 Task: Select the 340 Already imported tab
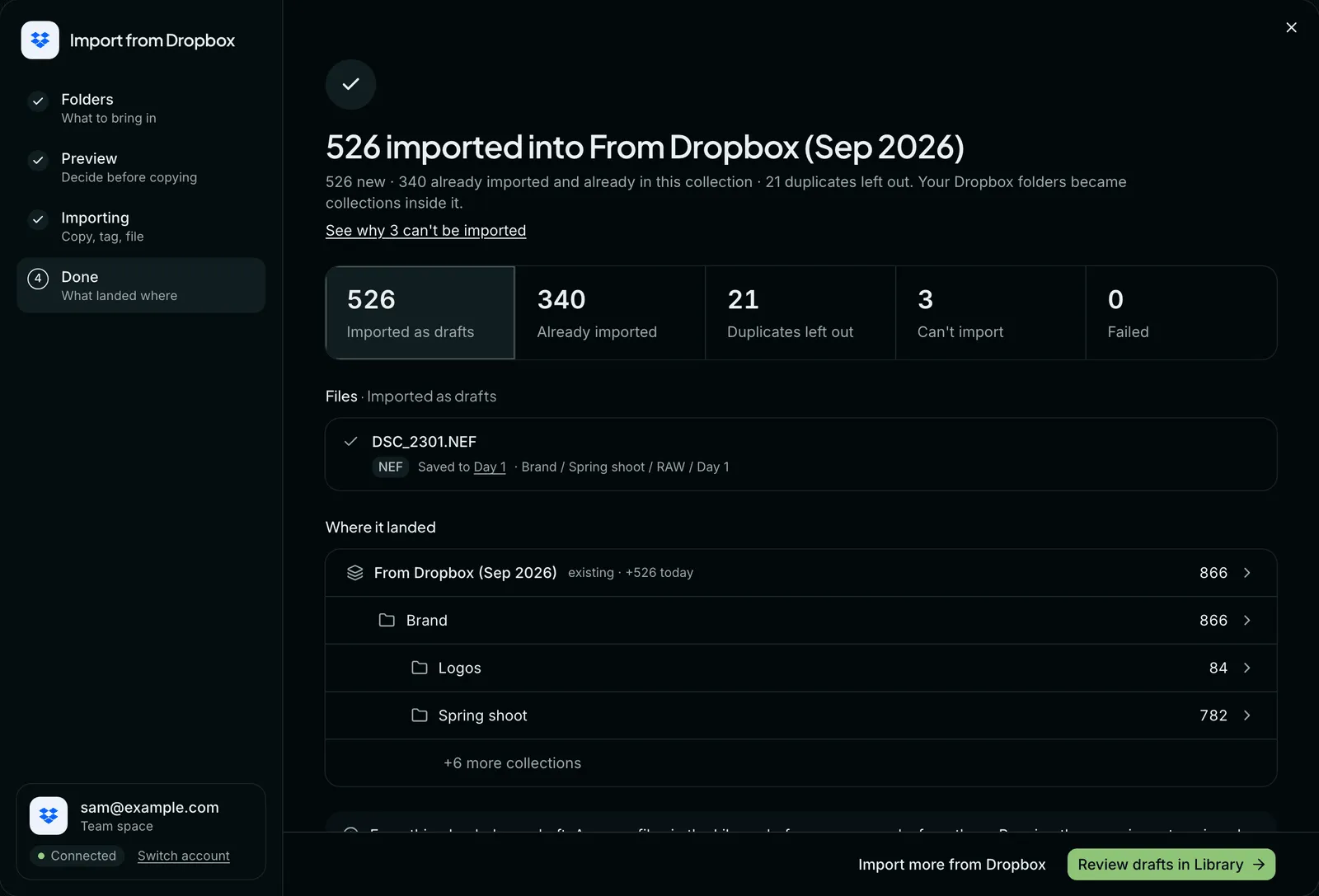(610, 312)
